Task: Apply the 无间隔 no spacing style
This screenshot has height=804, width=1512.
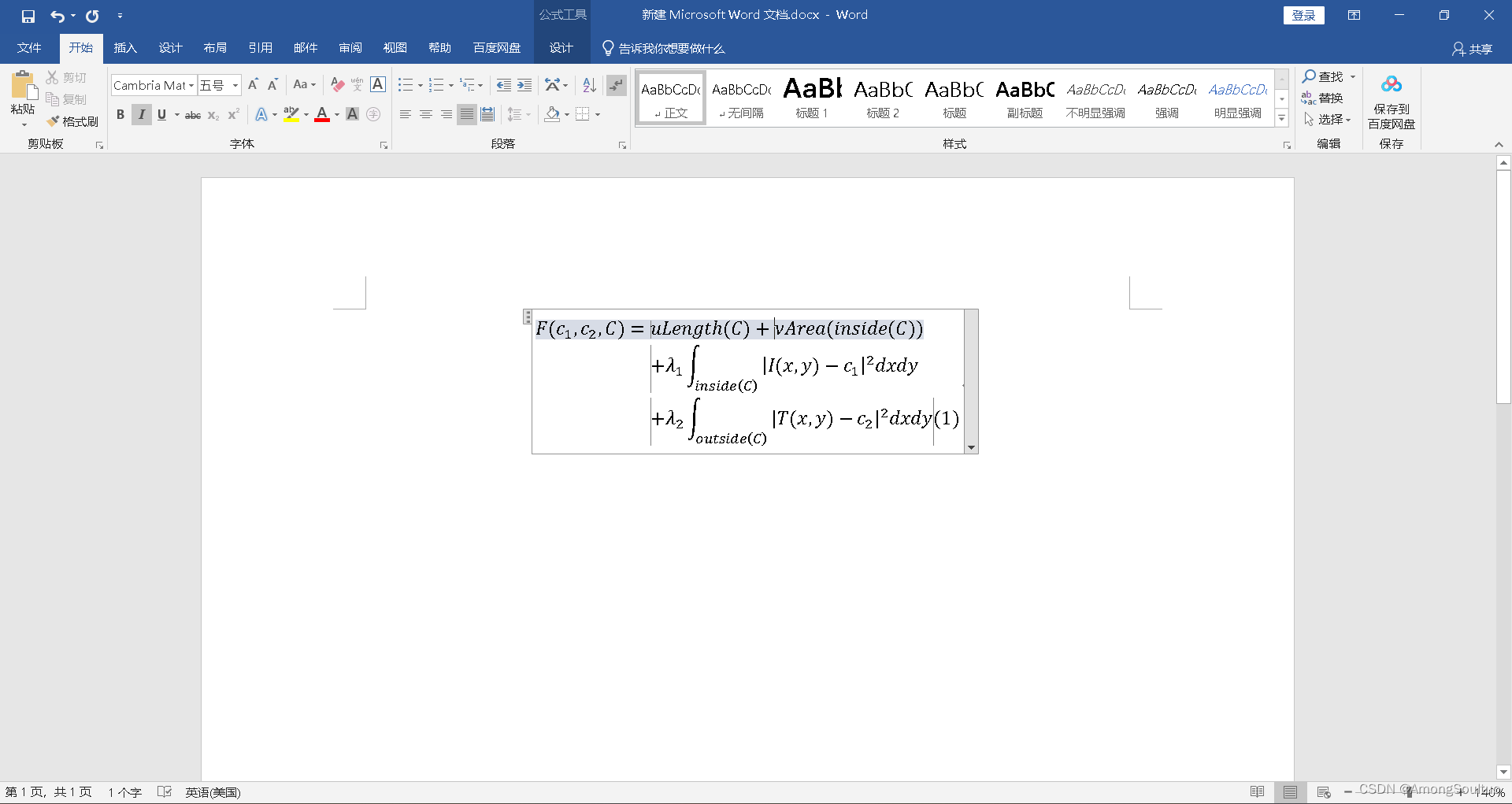Action: (741, 98)
